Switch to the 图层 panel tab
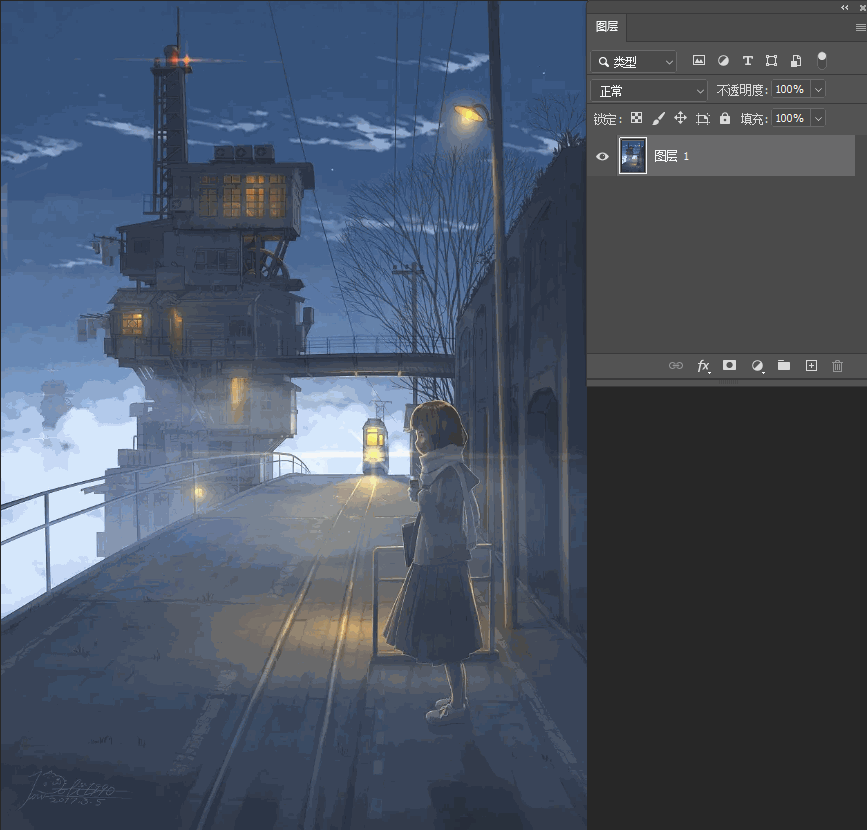Screen dimensions: 867x830 607,27
